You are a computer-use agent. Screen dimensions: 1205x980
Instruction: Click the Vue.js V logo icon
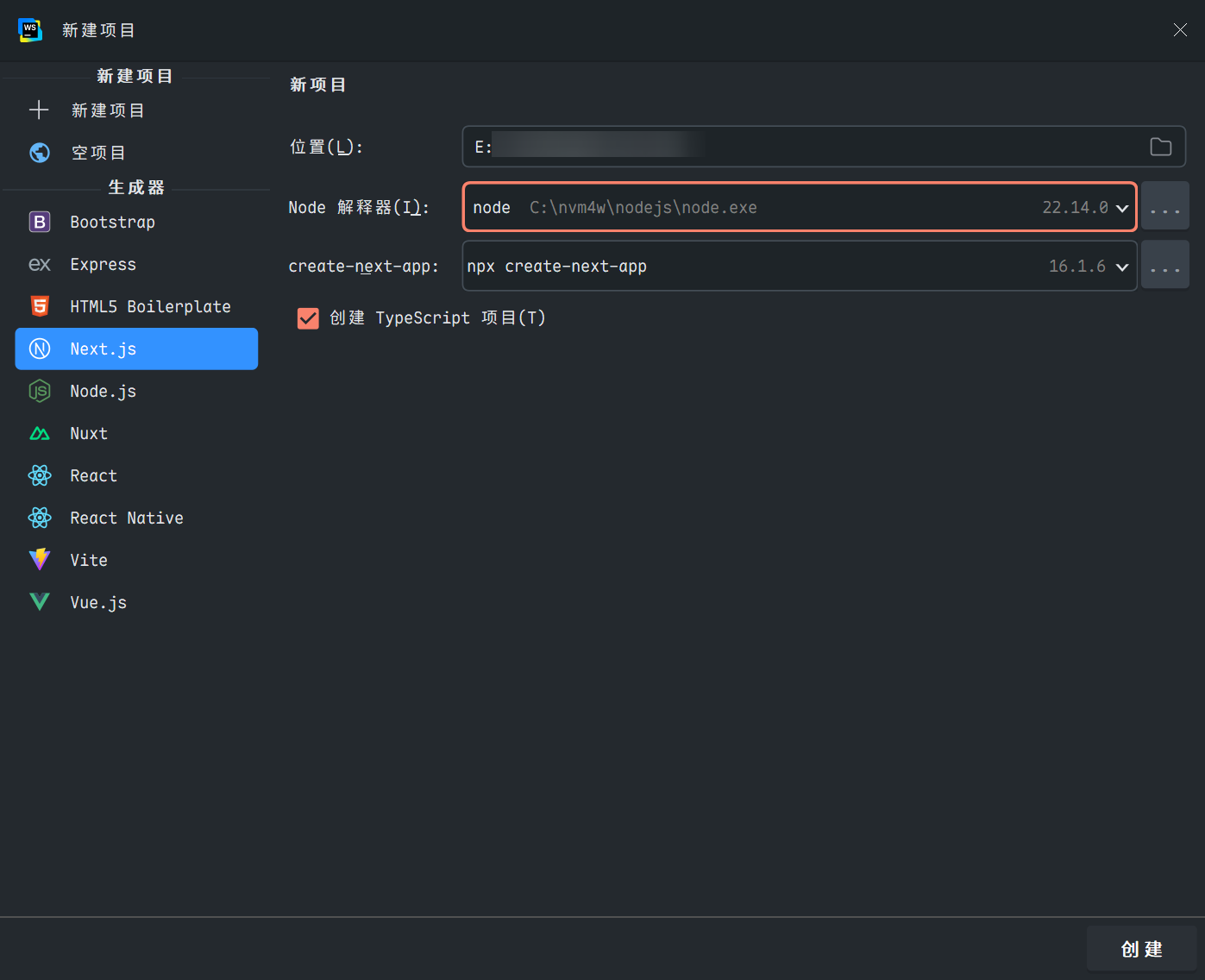[40, 602]
